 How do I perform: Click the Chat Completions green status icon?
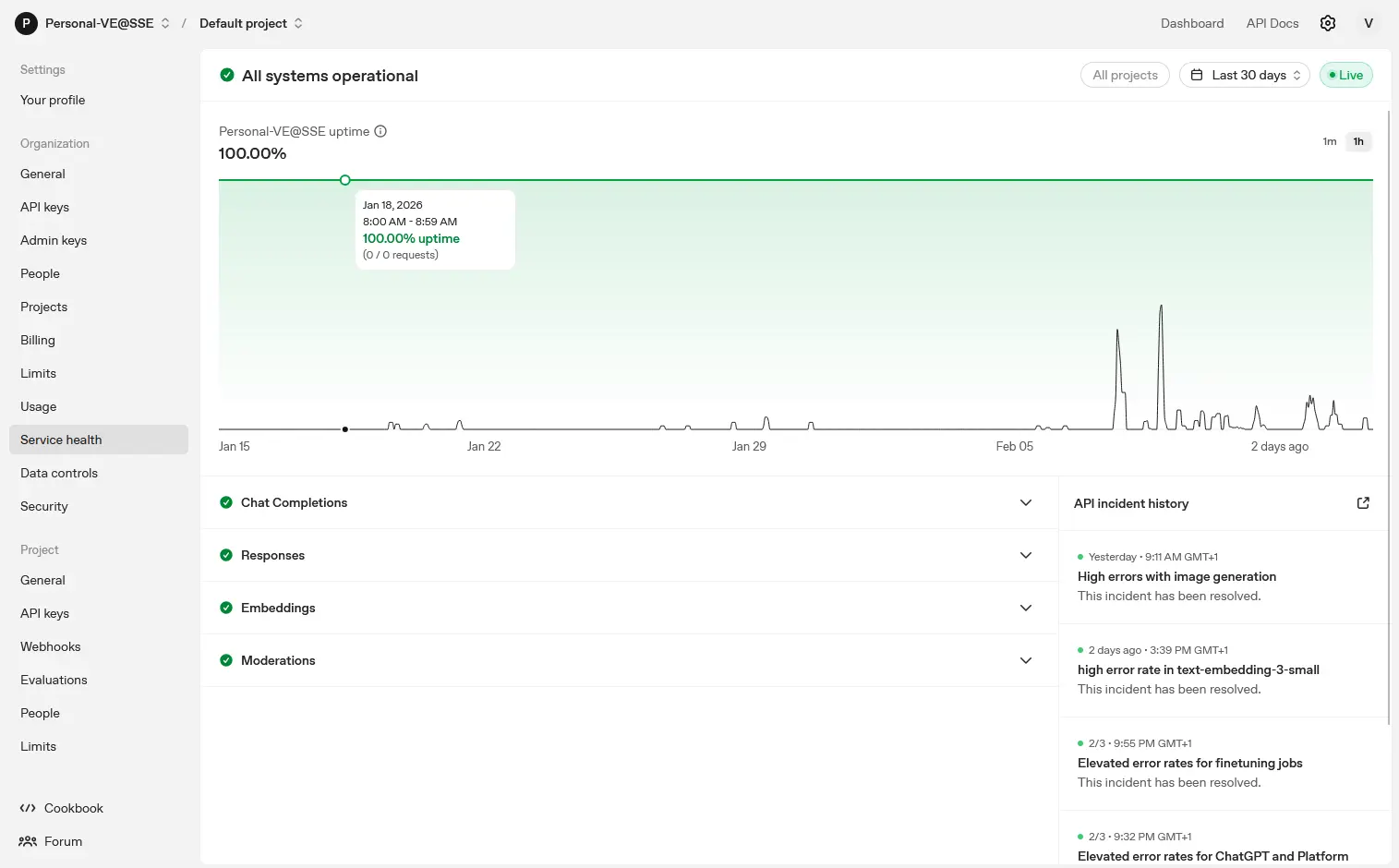pos(226,502)
